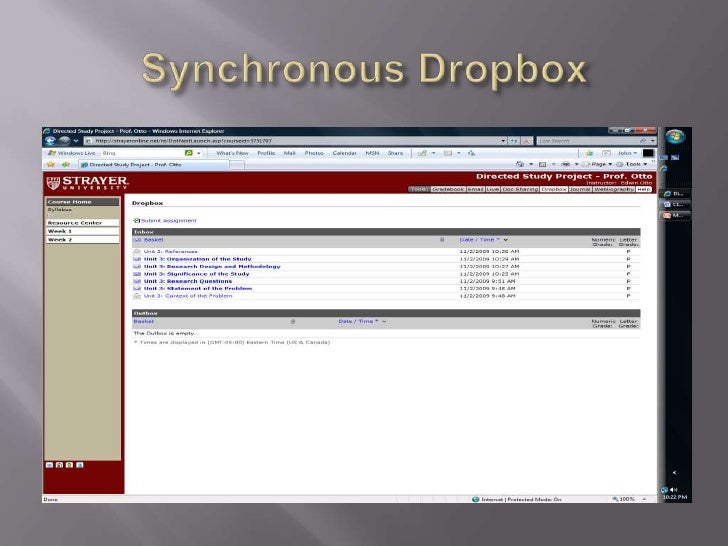The width and height of the screenshot is (728, 546).
Task: Open the Journal tool tab
Action: coord(580,189)
